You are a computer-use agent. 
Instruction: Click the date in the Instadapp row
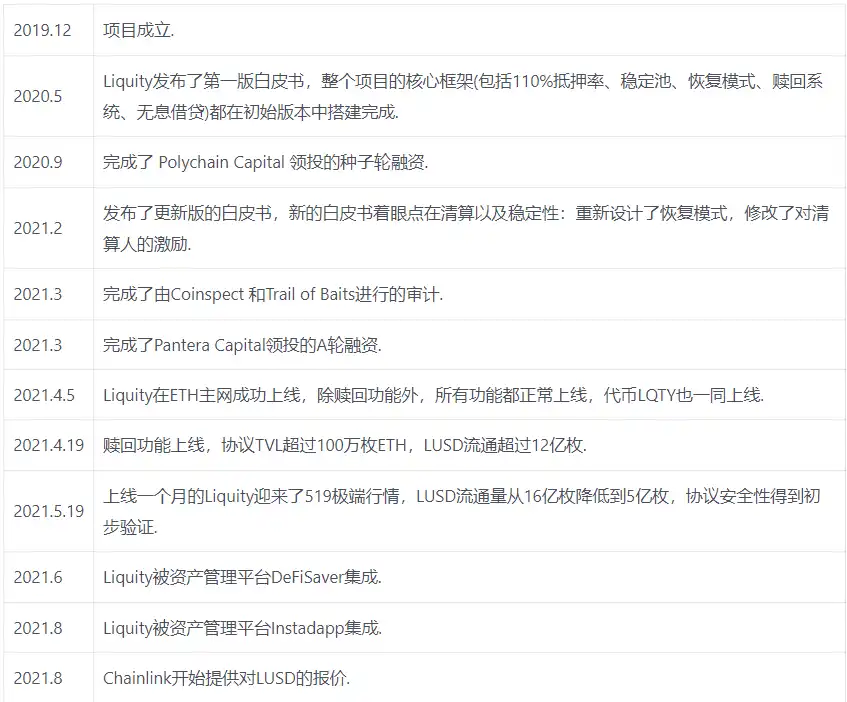[38, 628]
